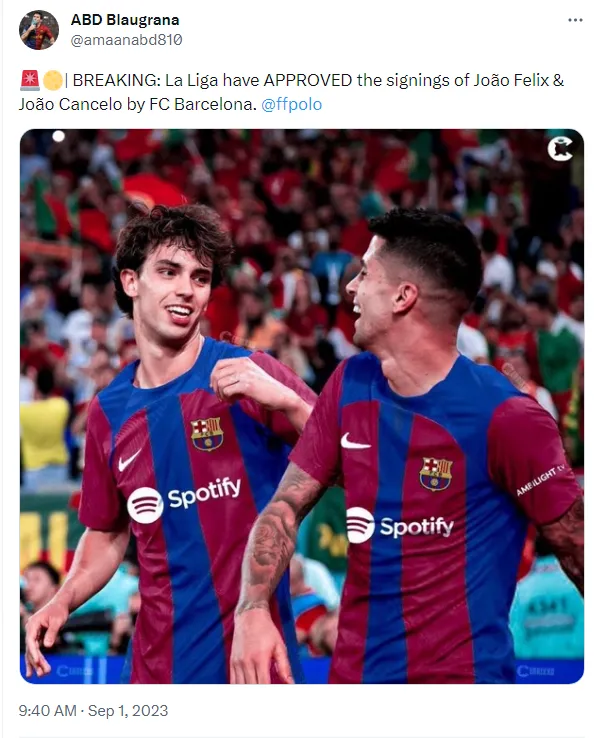Screen dimensions: 594x738
Task: Click the Nike swoosh on left player's jersey
Action: pos(129,460)
